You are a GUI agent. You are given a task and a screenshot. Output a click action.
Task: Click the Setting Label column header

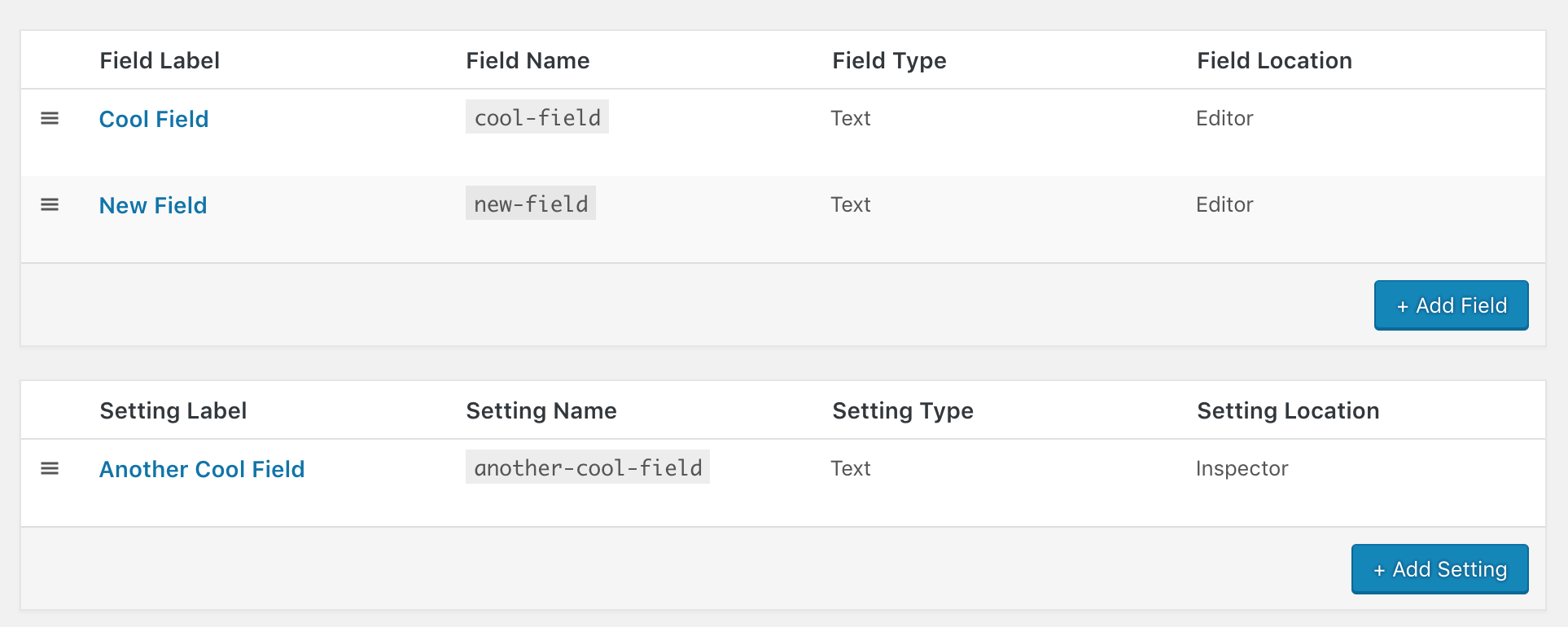tap(173, 410)
